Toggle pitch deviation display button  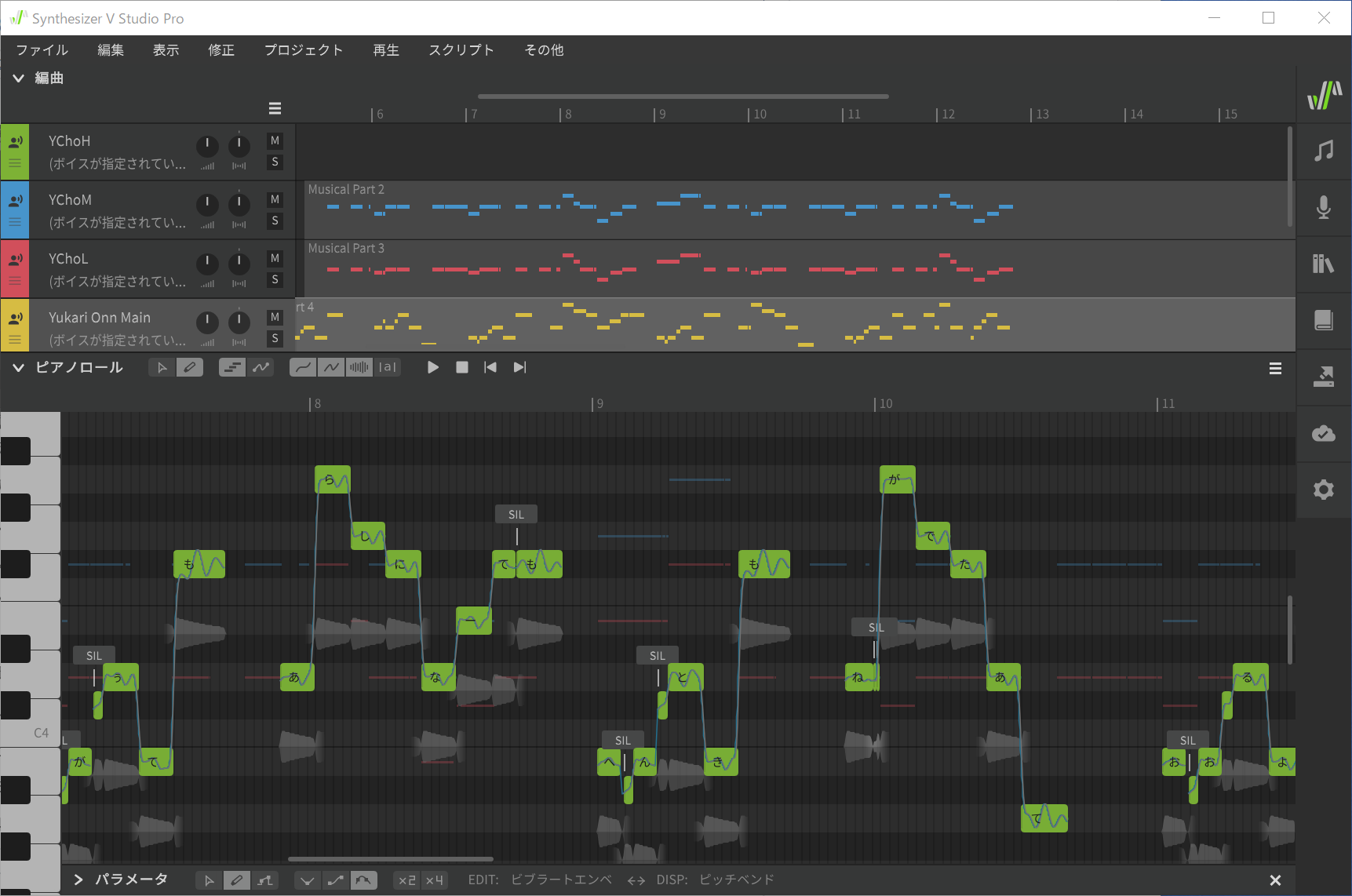(331, 367)
